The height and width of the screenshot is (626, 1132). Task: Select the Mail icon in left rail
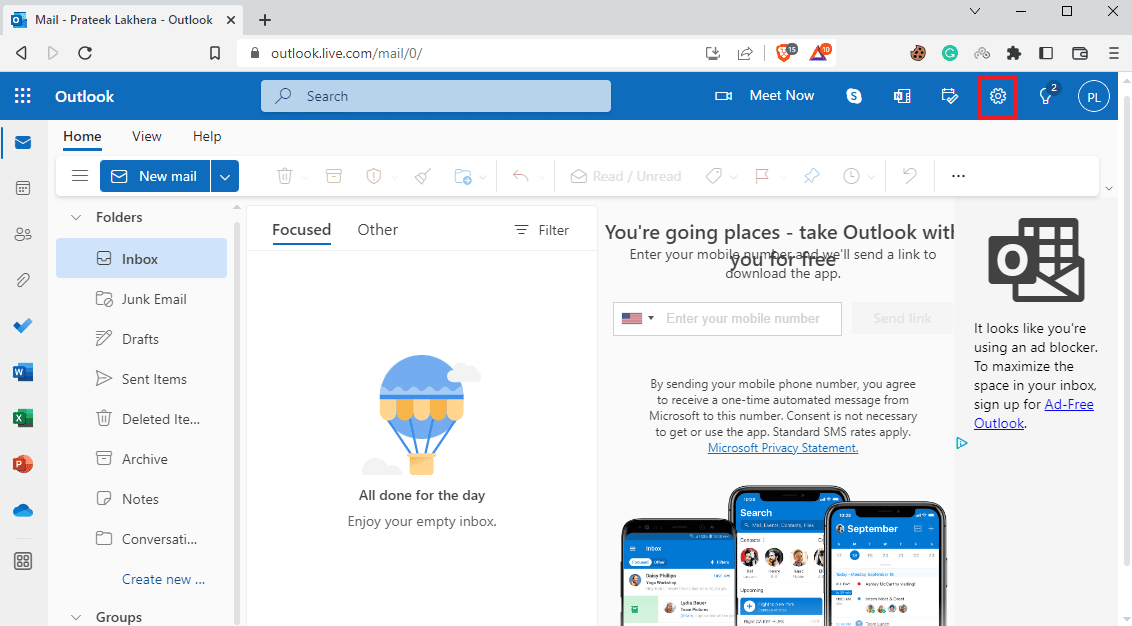point(23,142)
